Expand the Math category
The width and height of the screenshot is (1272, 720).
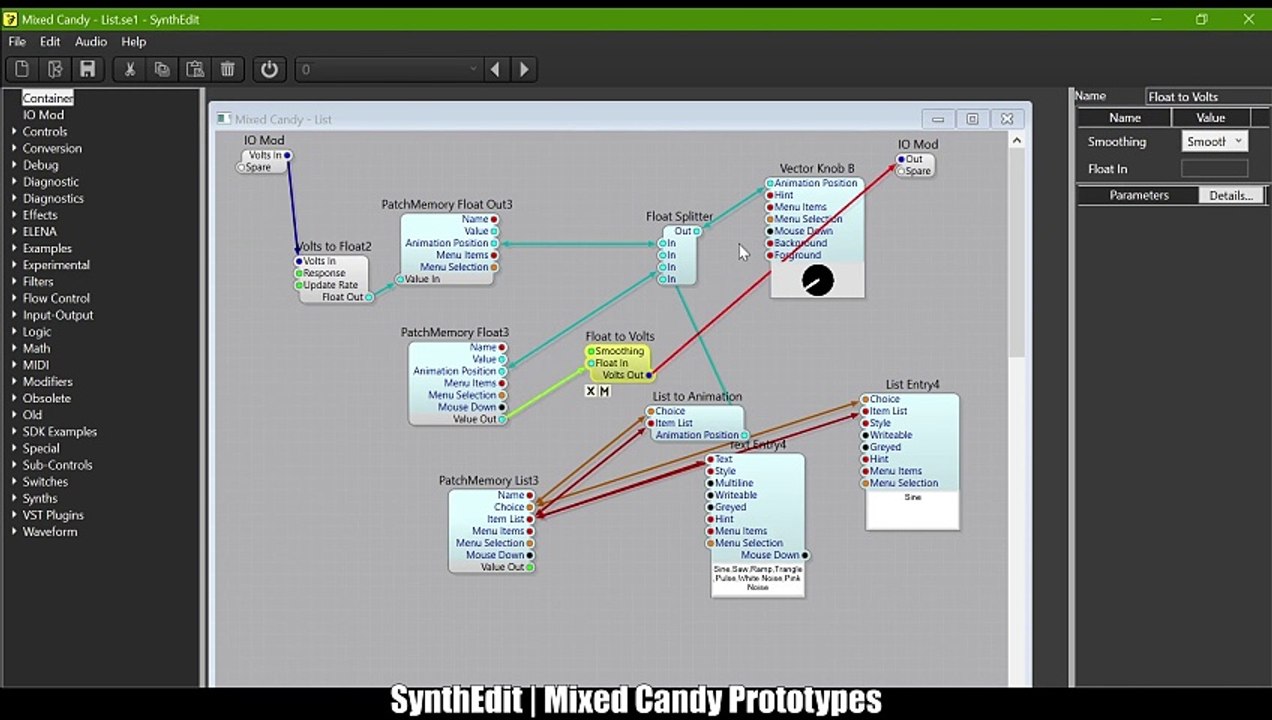tap(14, 348)
